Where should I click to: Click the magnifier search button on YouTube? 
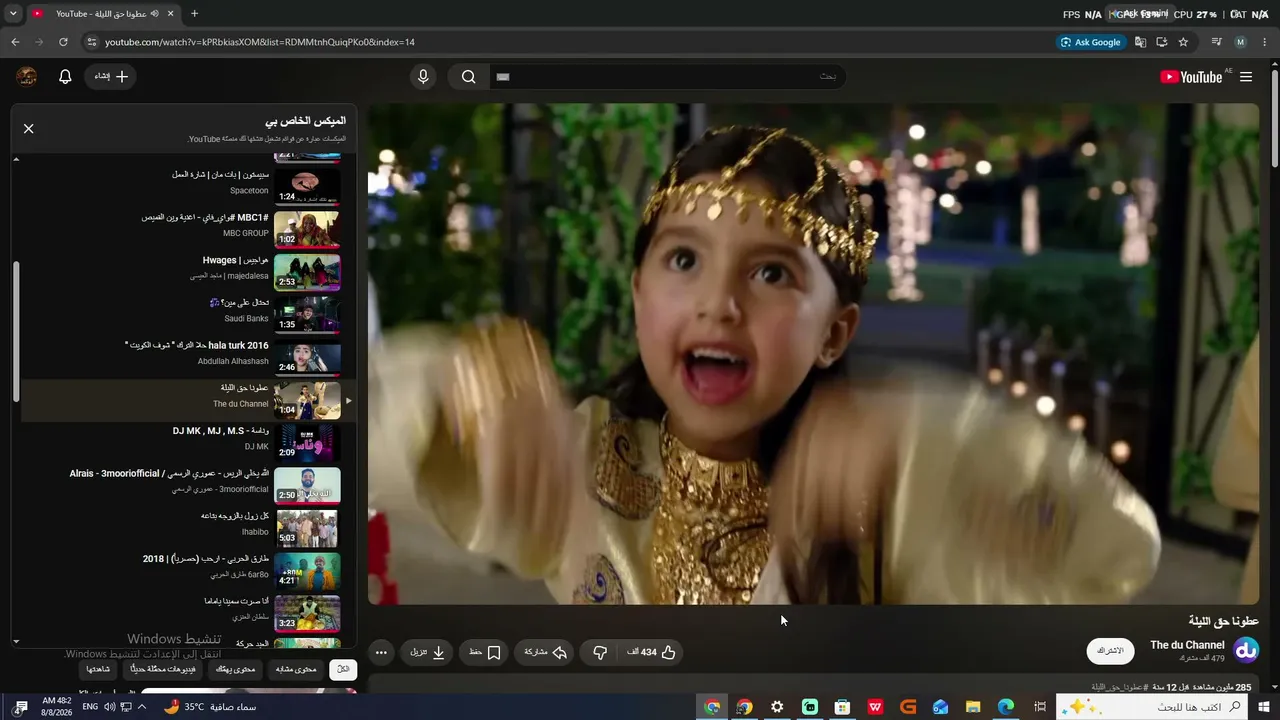pos(468,77)
